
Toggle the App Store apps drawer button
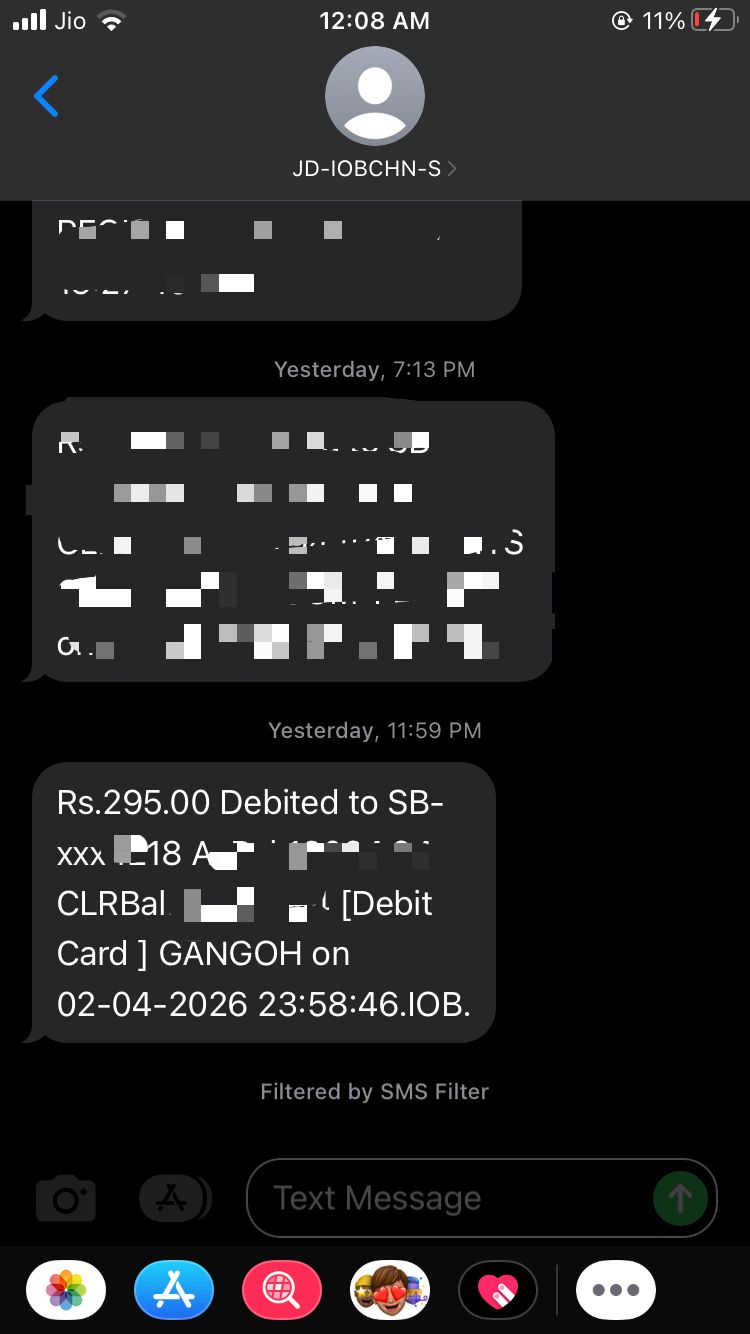[x=175, y=1198]
